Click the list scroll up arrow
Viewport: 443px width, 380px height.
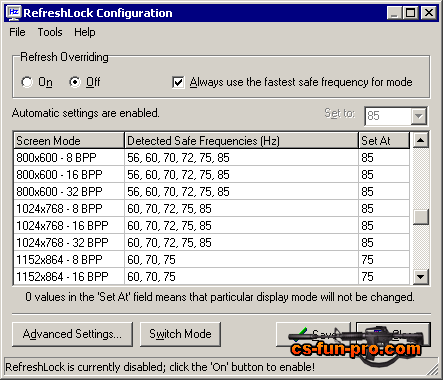point(421,140)
